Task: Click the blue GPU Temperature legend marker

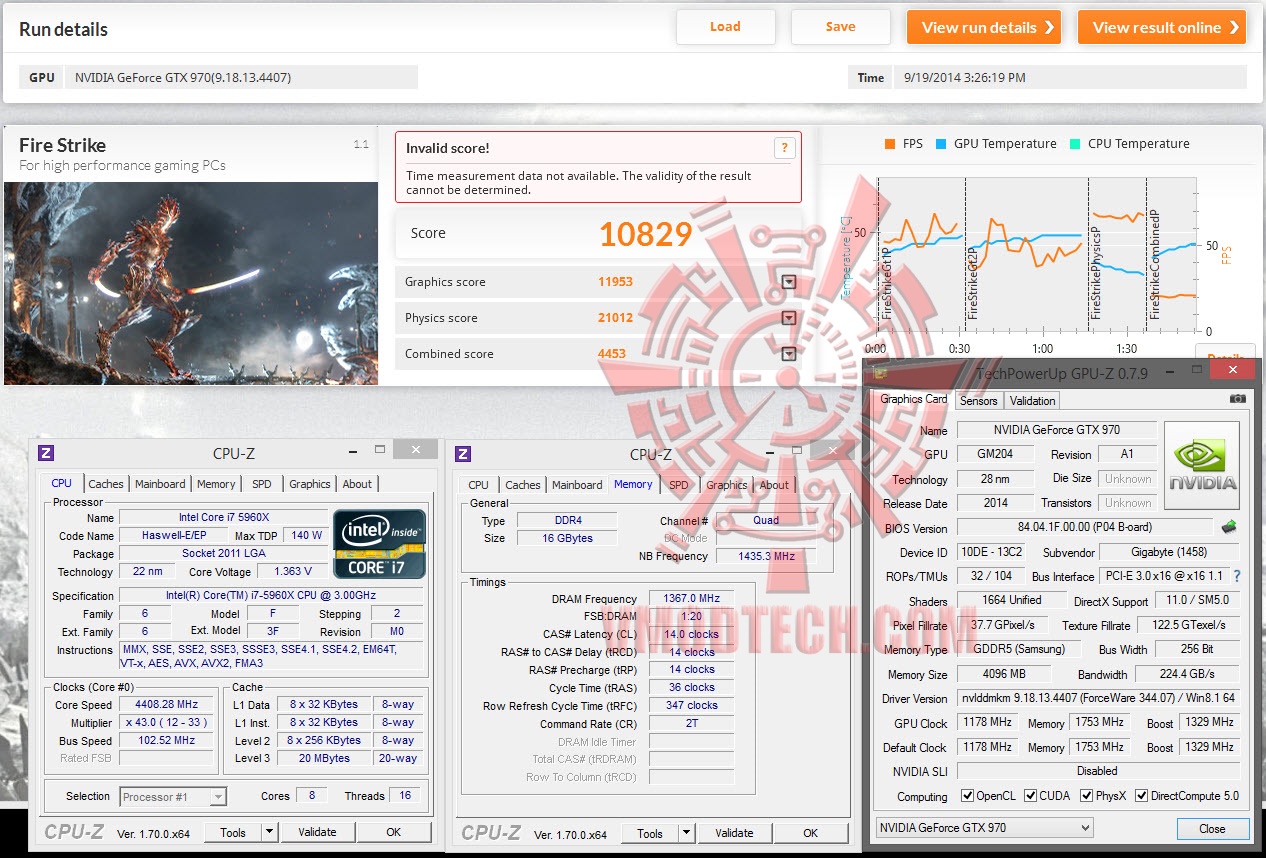Action: click(x=941, y=144)
